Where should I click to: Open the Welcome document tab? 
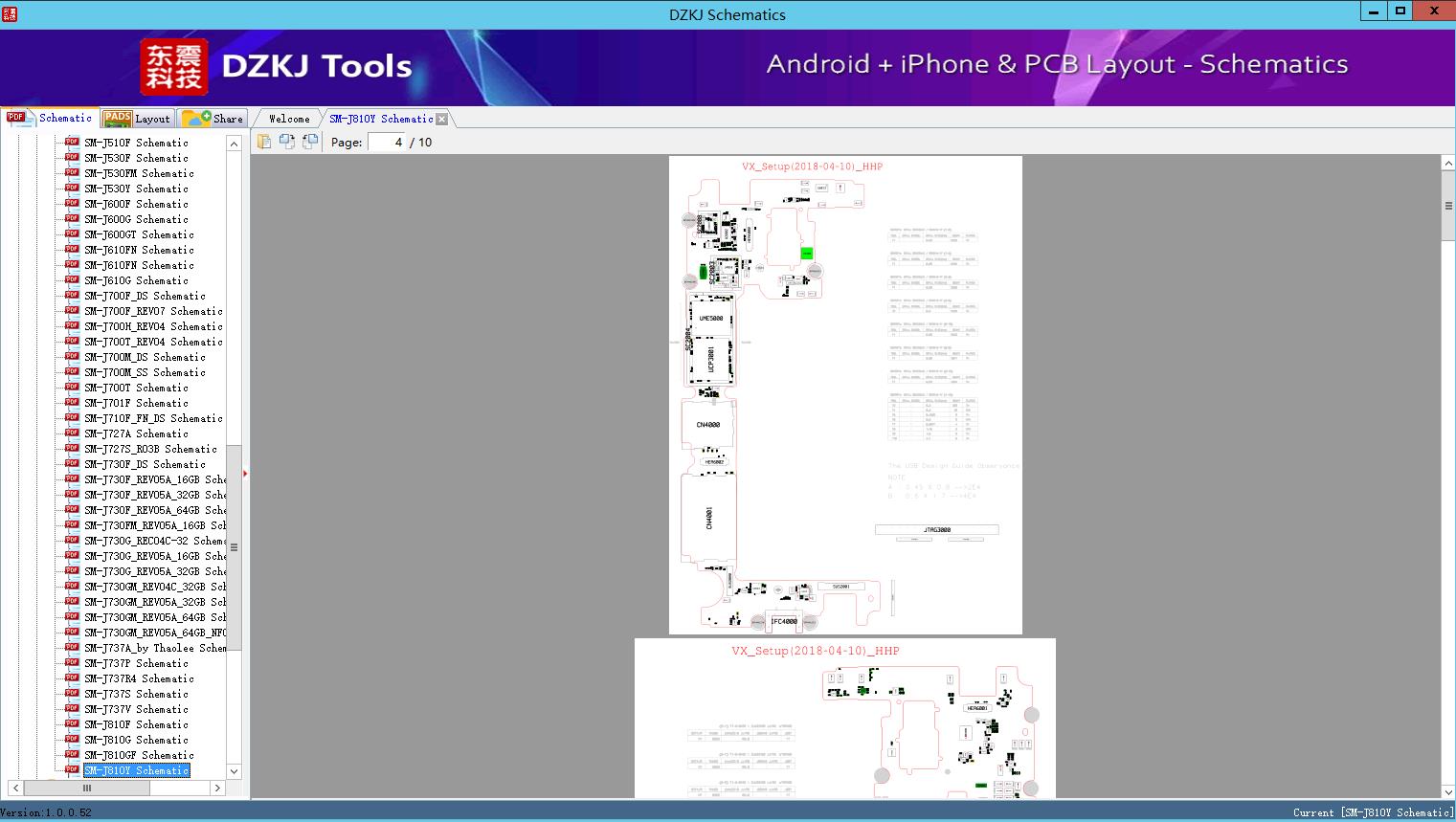click(289, 119)
